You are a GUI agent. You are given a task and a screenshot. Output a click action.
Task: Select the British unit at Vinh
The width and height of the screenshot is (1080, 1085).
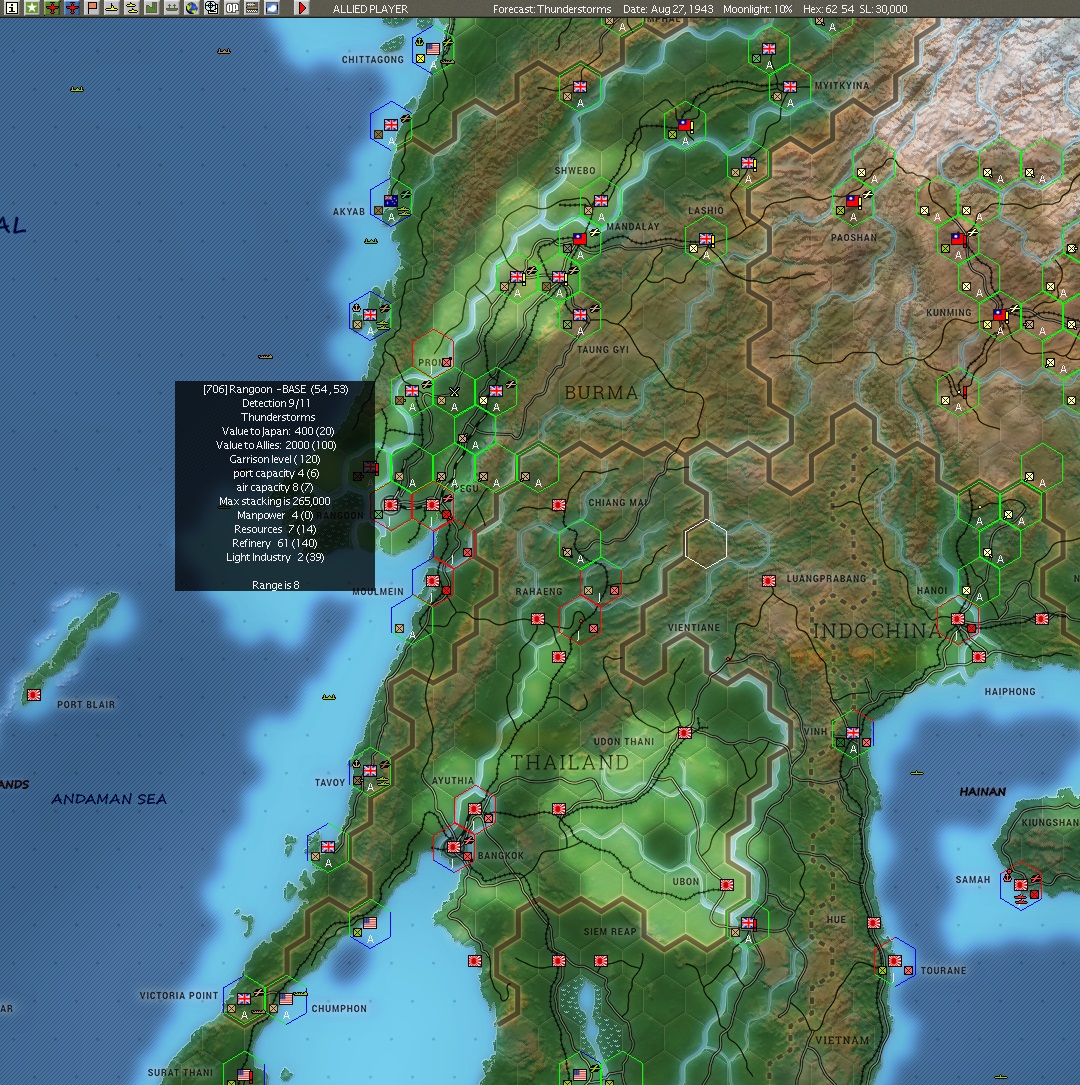(853, 733)
